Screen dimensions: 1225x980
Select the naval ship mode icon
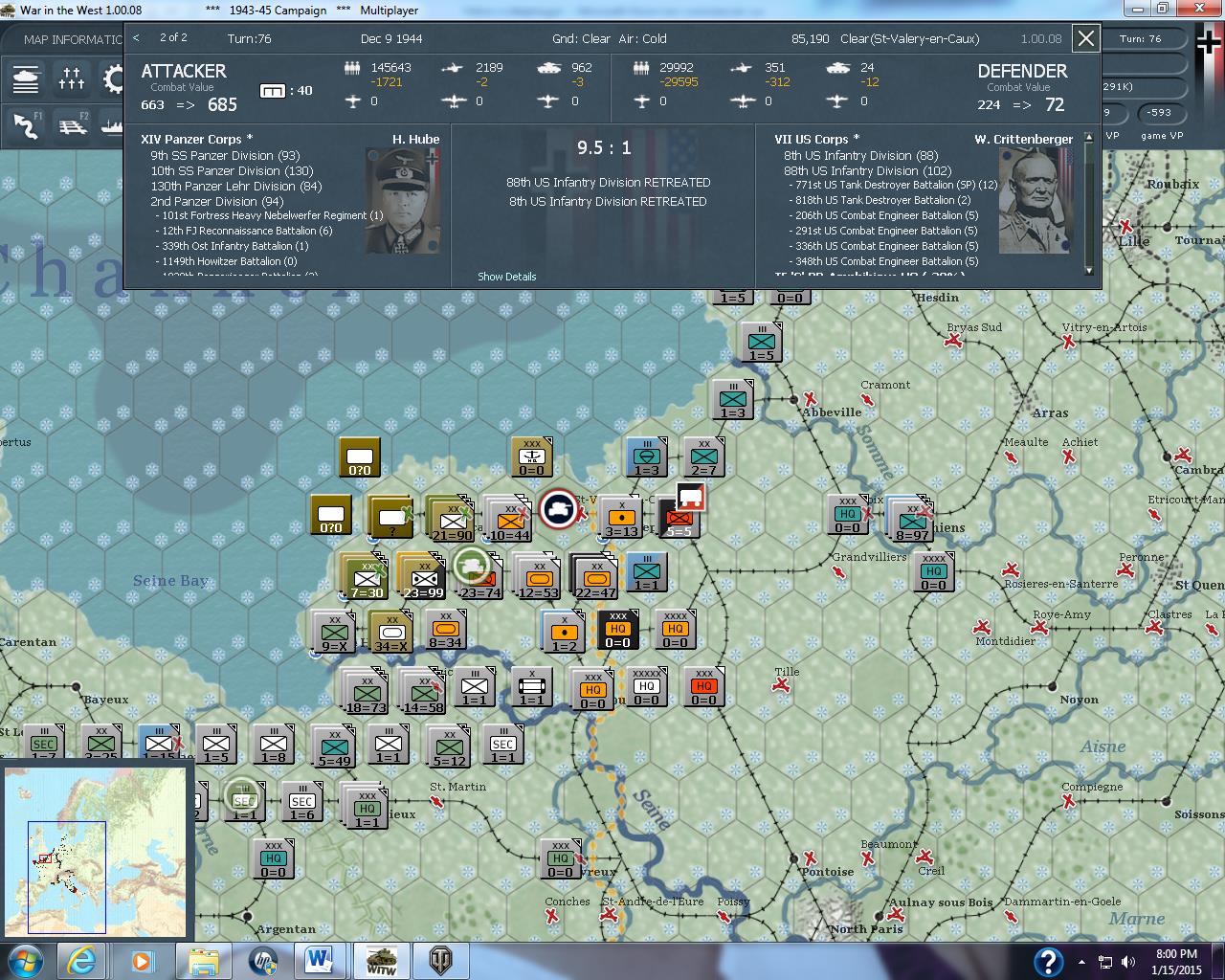point(111,125)
